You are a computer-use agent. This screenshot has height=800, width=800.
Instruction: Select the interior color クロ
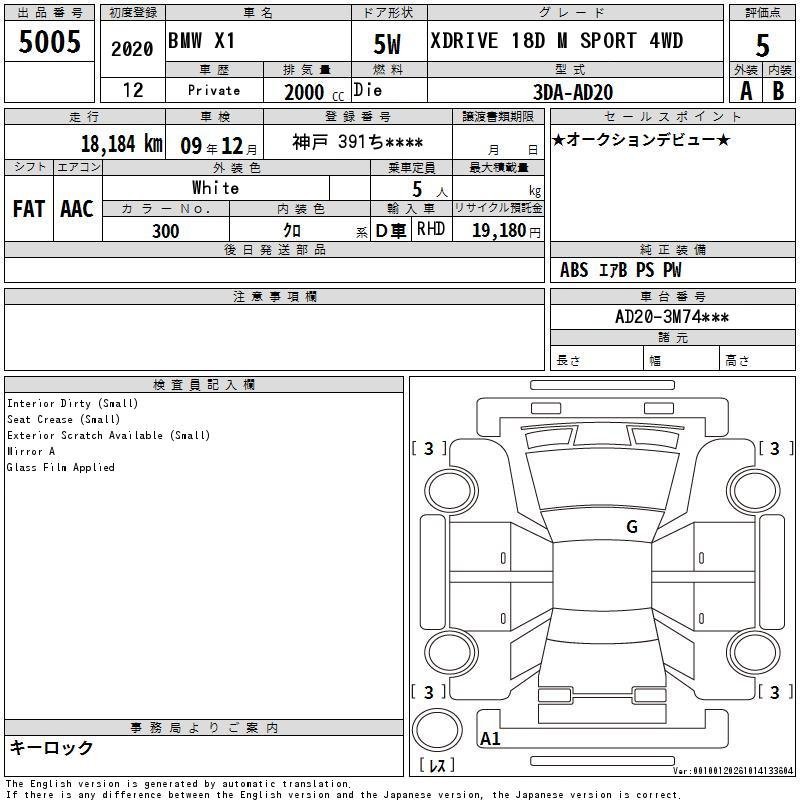click(x=292, y=231)
